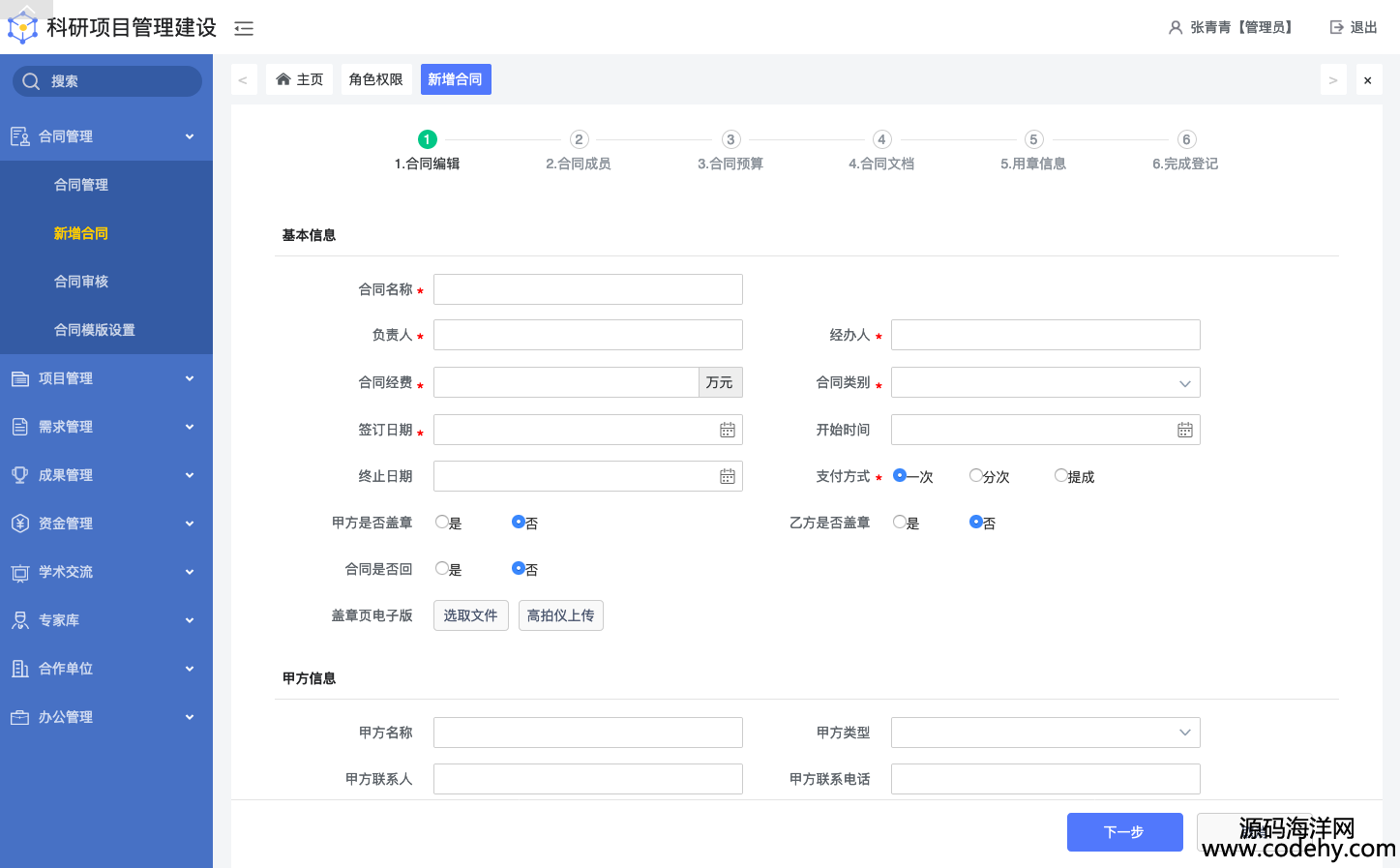Expand the 办公管理 sidebar chevron
Viewport: 1400px width, 868px height.
190,717
